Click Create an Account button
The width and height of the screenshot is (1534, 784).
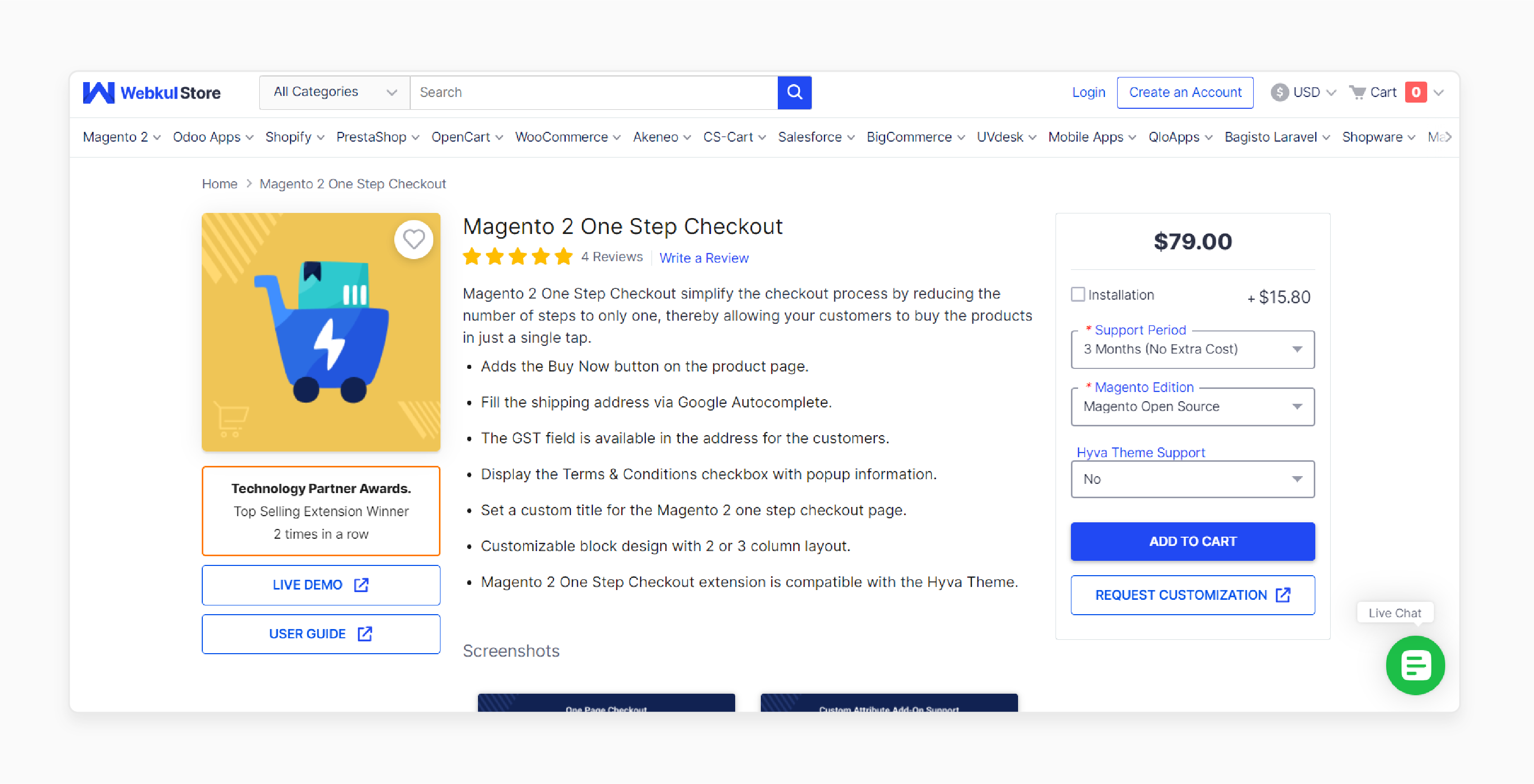(x=1184, y=92)
